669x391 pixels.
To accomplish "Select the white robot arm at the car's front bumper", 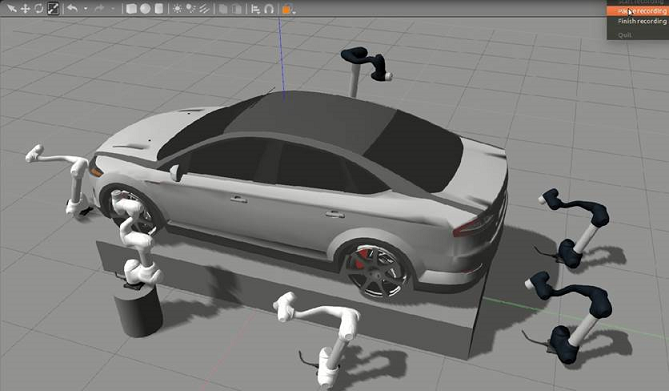I will tap(64, 181).
